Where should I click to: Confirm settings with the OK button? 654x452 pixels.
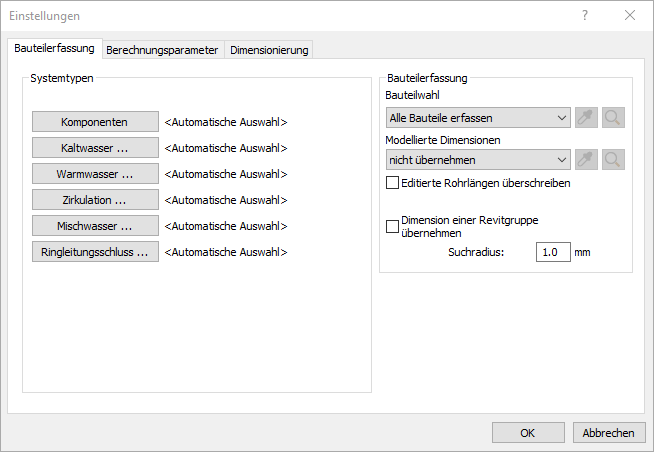pyautogui.click(x=528, y=433)
